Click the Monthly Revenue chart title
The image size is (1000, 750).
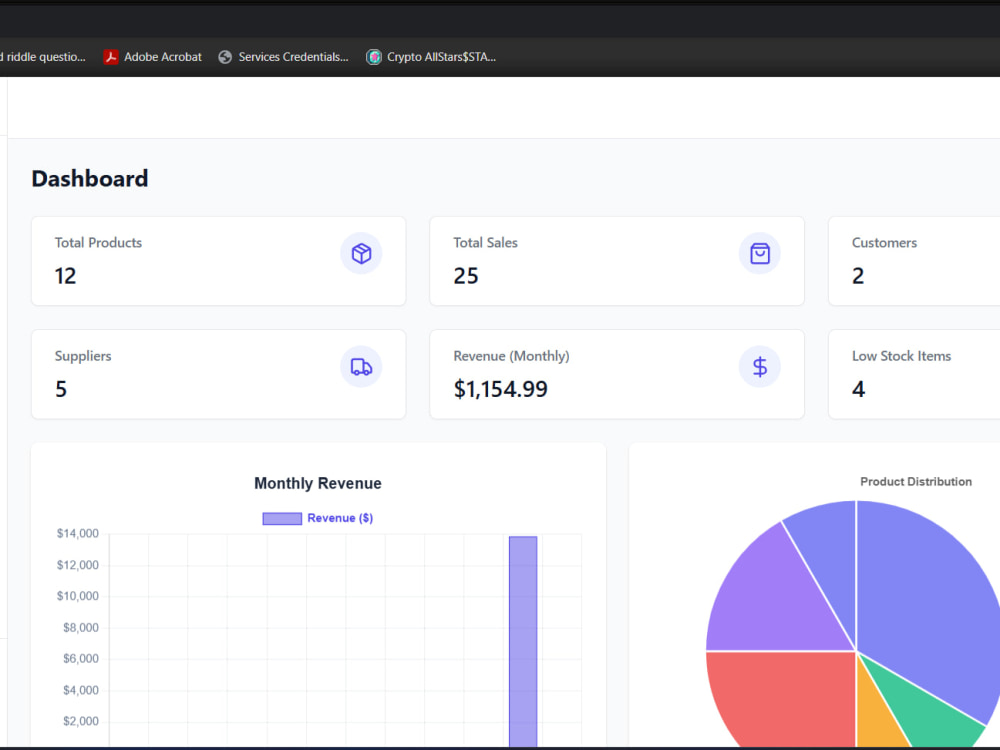pos(318,483)
